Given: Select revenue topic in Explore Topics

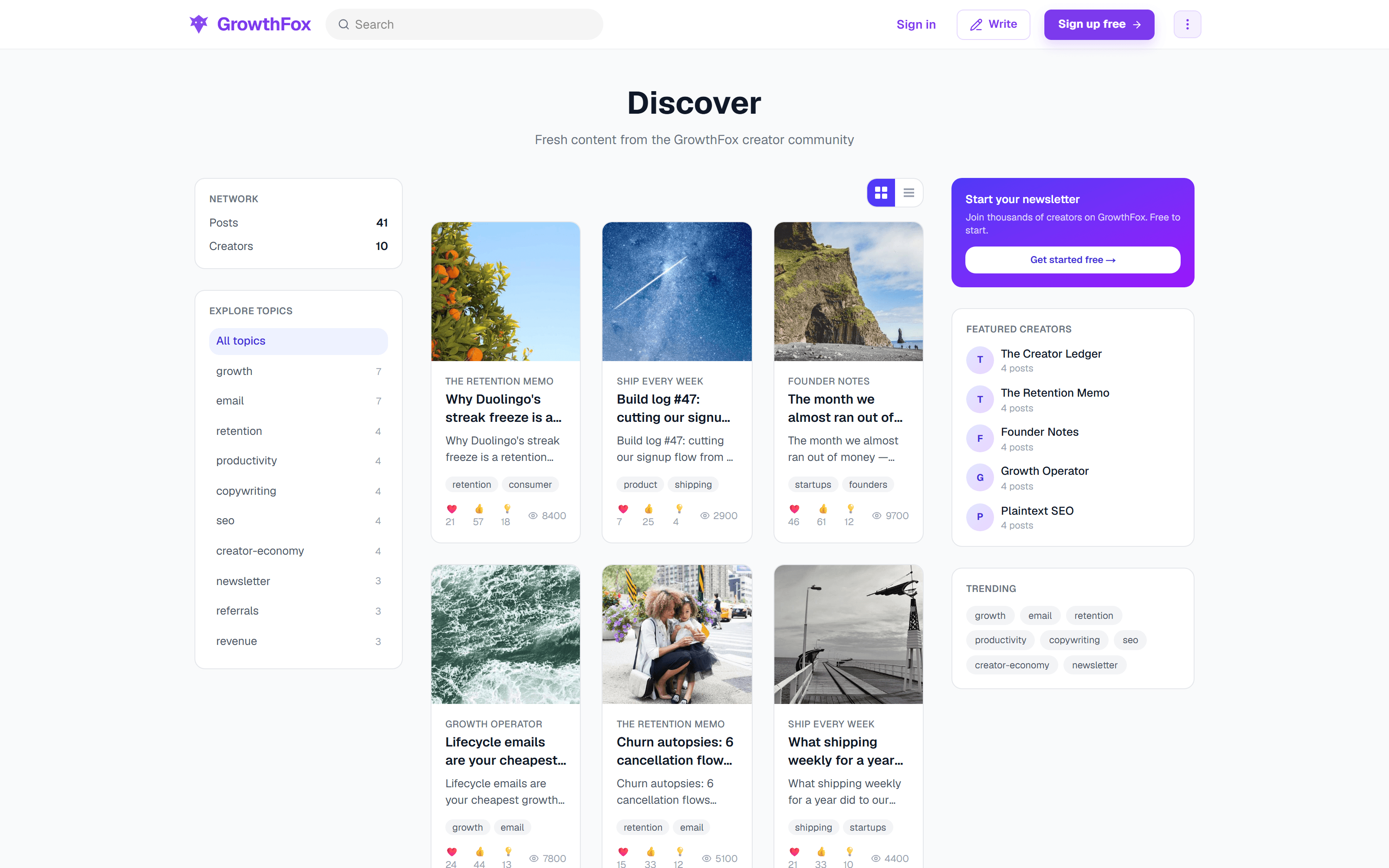Looking at the screenshot, I should coord(299,641).
